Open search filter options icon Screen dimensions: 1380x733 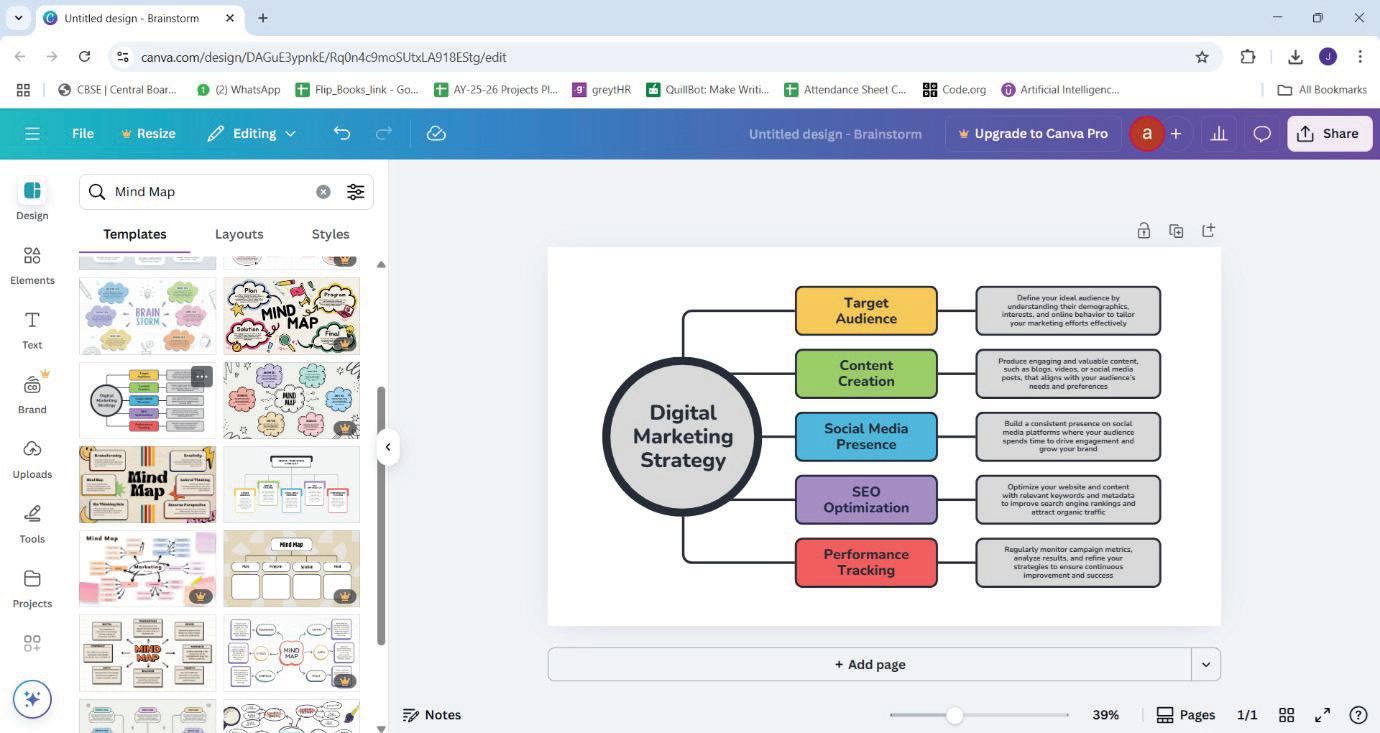click(x=355, y=192)
